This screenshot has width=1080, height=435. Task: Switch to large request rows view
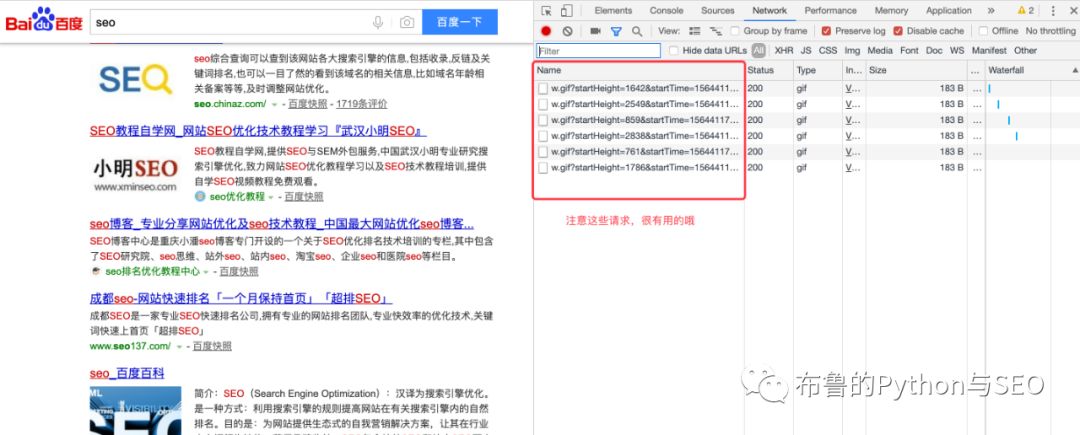pyautogui.click(x=695, y=31)
